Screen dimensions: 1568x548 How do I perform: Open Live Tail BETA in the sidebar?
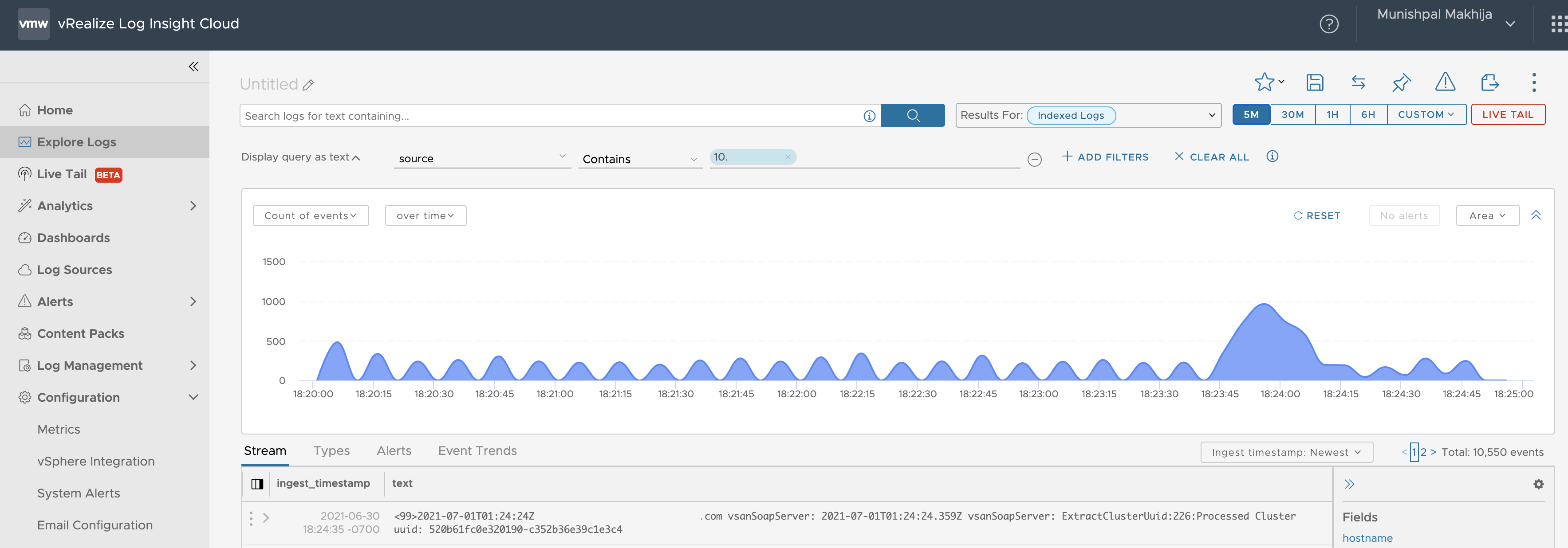[105, 174]
